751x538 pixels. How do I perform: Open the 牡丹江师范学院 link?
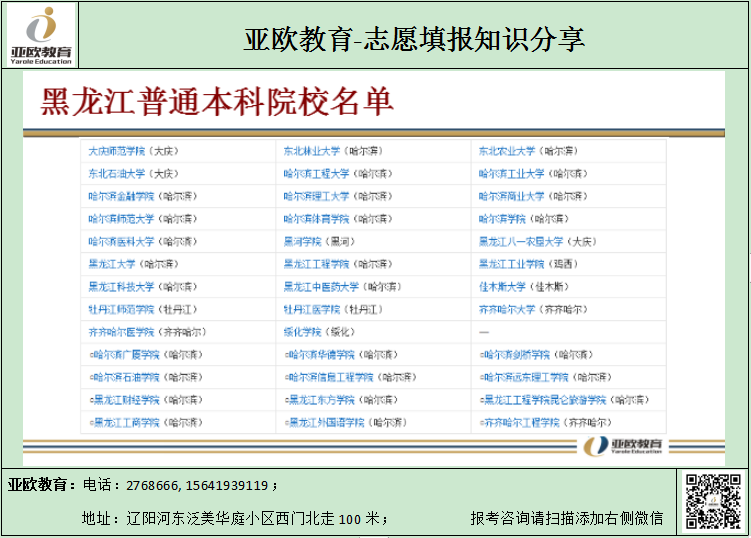click(121, 309)
